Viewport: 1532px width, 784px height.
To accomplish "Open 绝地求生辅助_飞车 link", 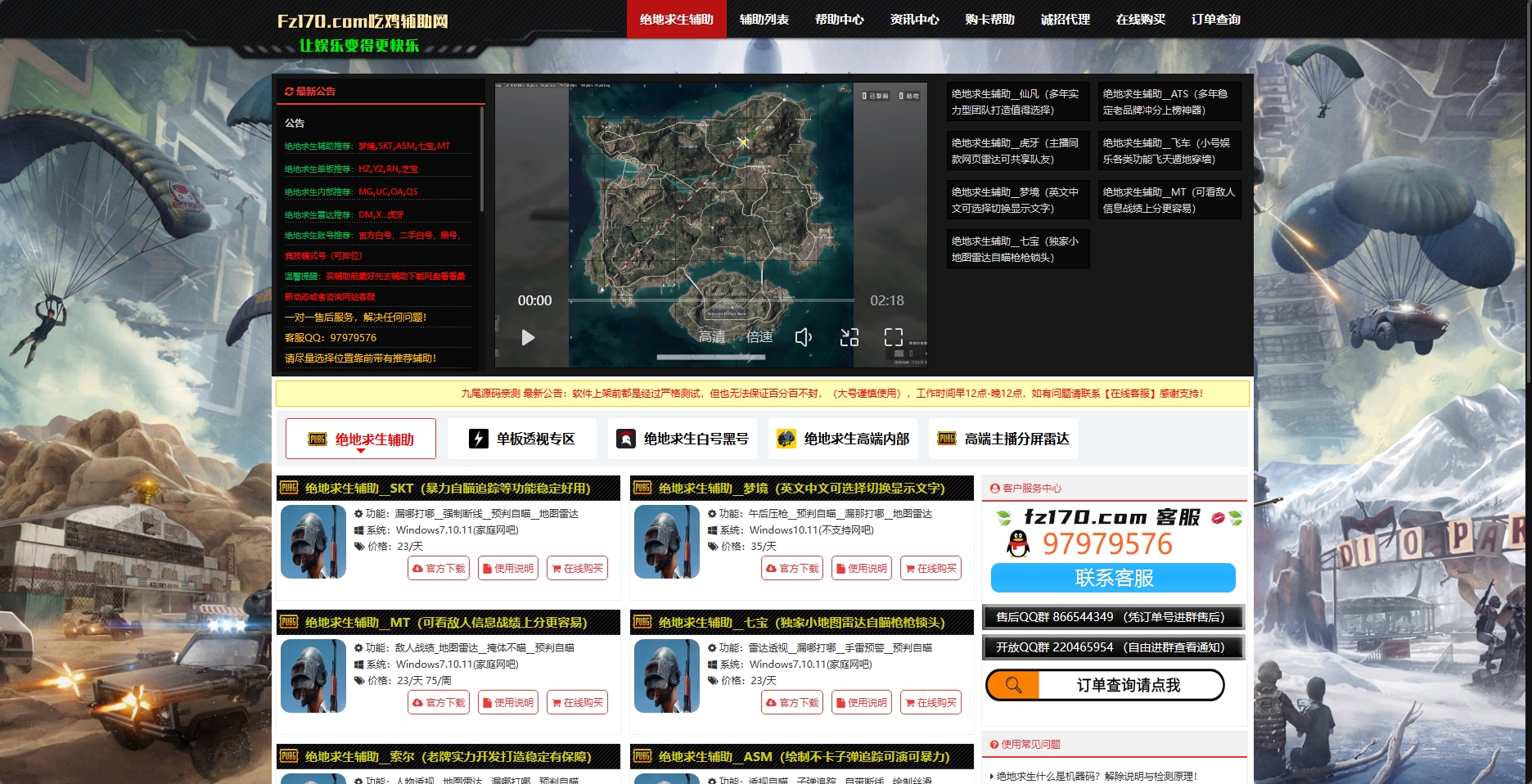I will [x=1169, y=151].
